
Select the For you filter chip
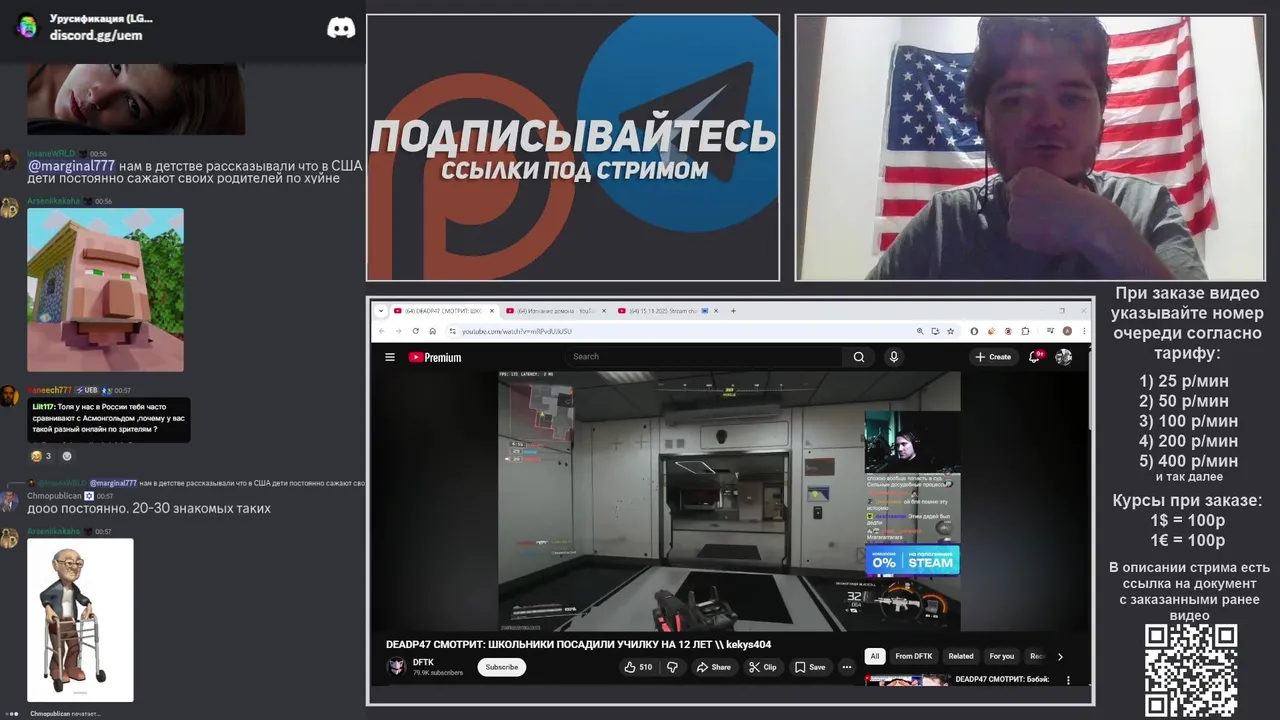pos(1001,657)
